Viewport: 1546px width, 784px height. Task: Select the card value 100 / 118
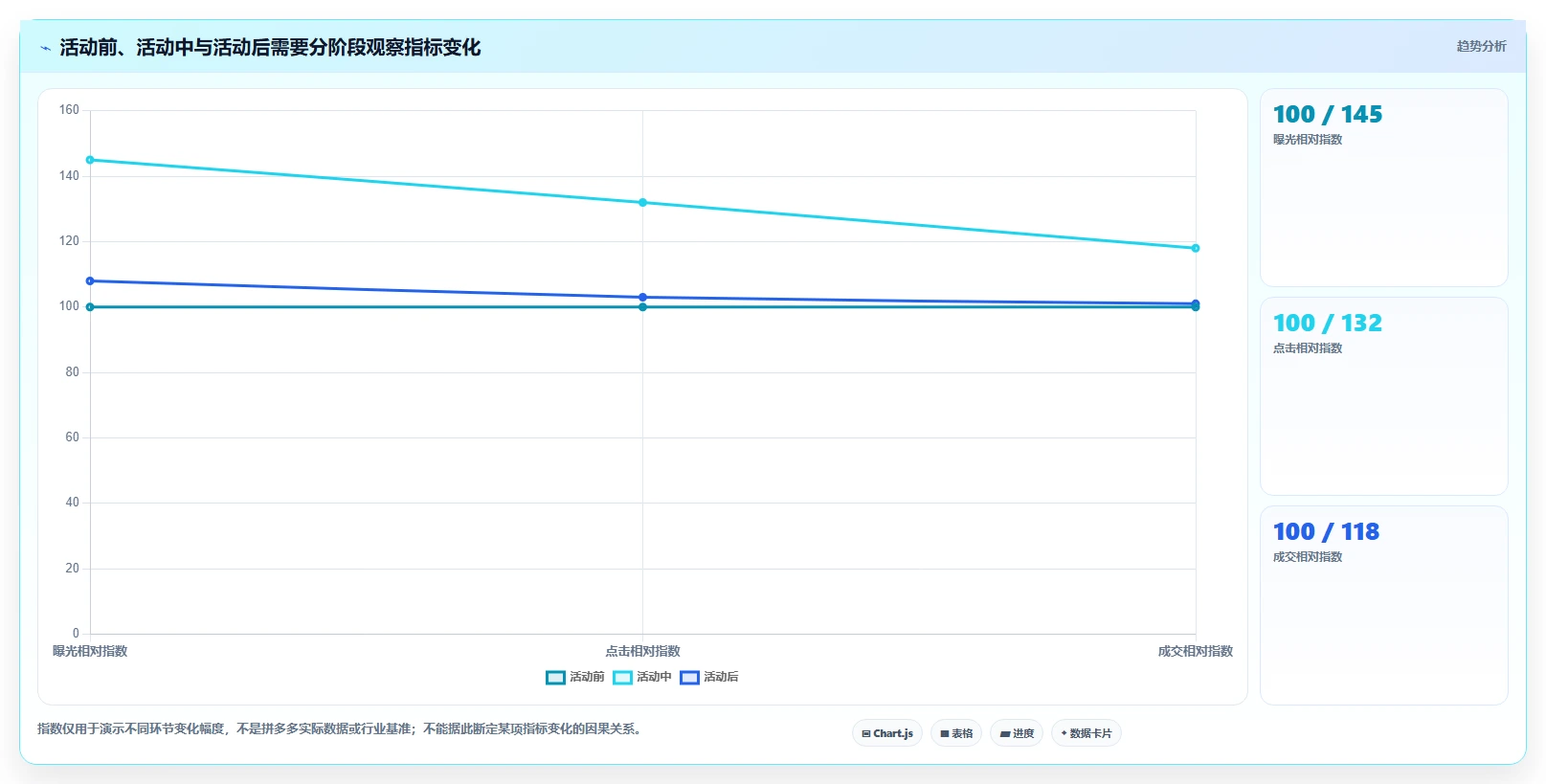(1326, 532)
